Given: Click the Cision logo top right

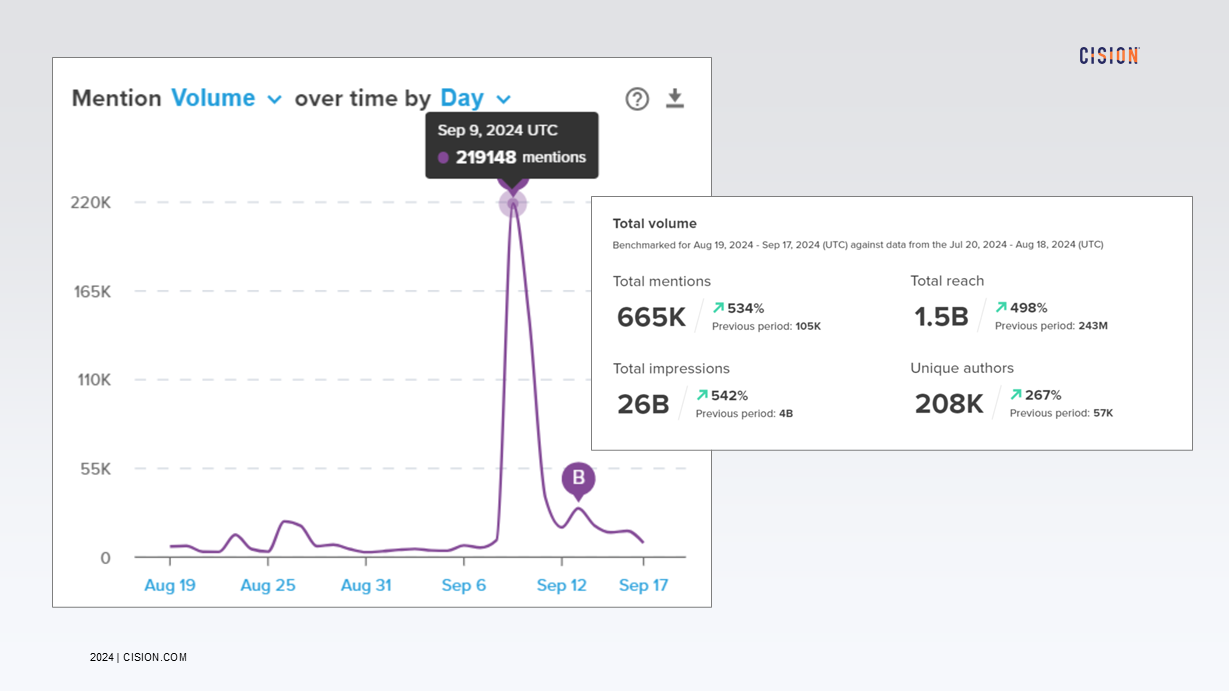Looking at the screenshot, I should pyautogui.click(x=1108, y=57).
